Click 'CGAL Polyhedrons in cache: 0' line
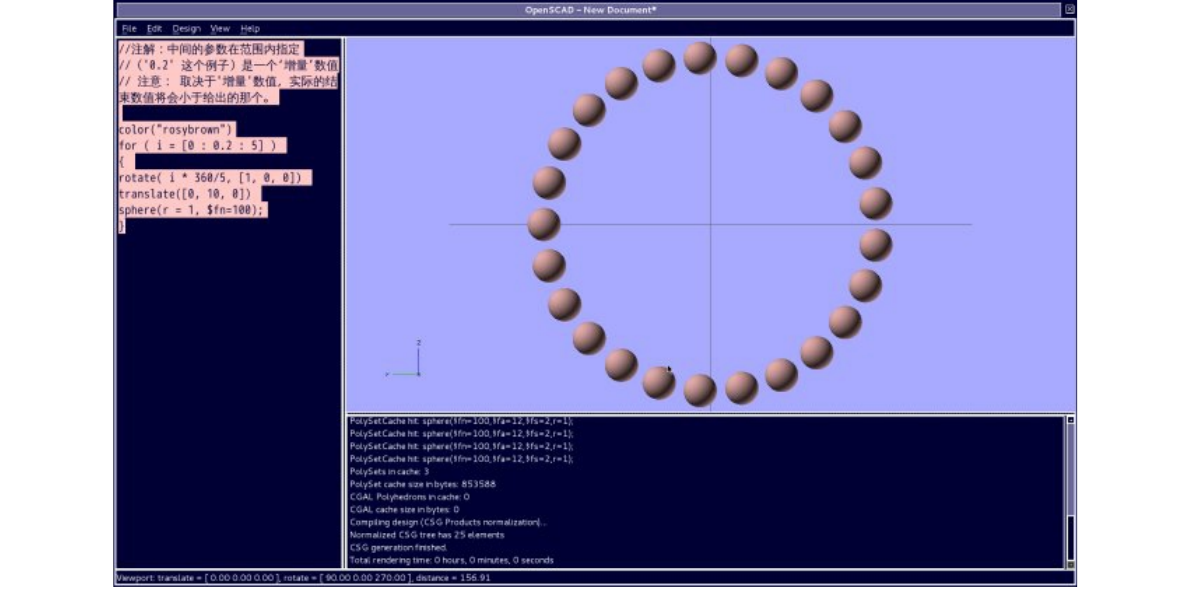The height and width of the screenshot is (606, 1190). [409, 497]
